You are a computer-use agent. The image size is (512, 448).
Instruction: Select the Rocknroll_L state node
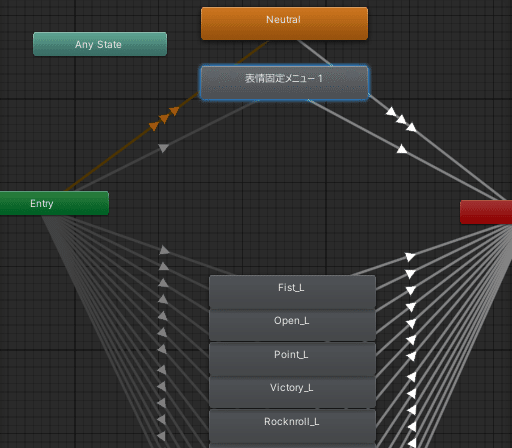292,426
